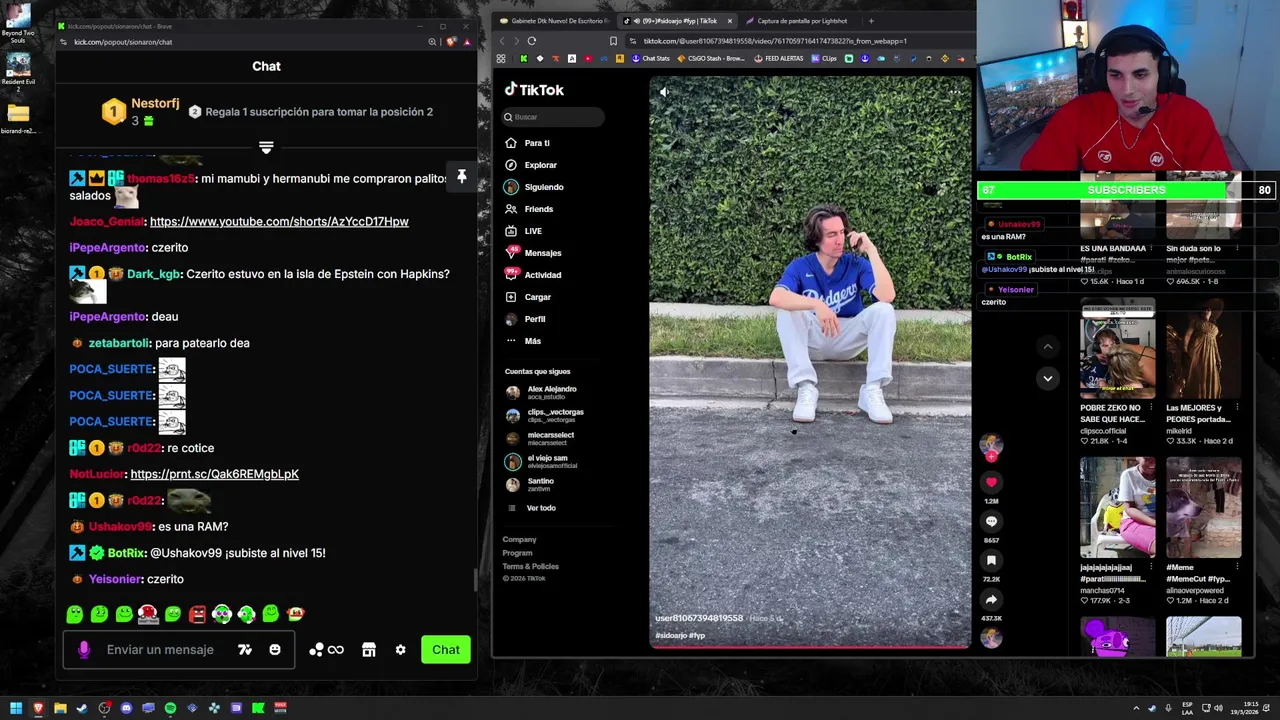The height and width of the screenshot is (720, 1280).
Task: Open the TikTok video three-dot options
Action: tap(955, 92)
